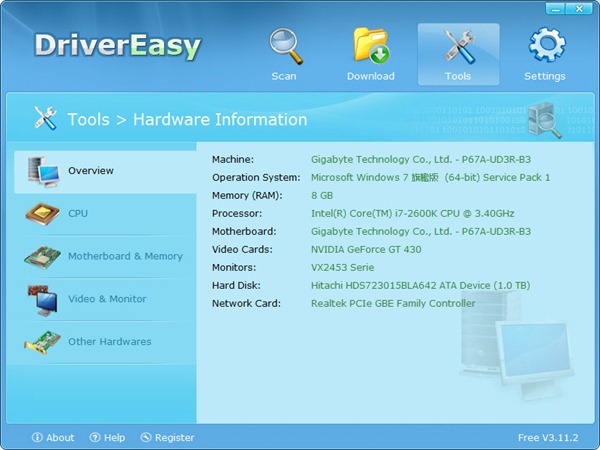Open the Settings label in top navigation

[545, 76]
